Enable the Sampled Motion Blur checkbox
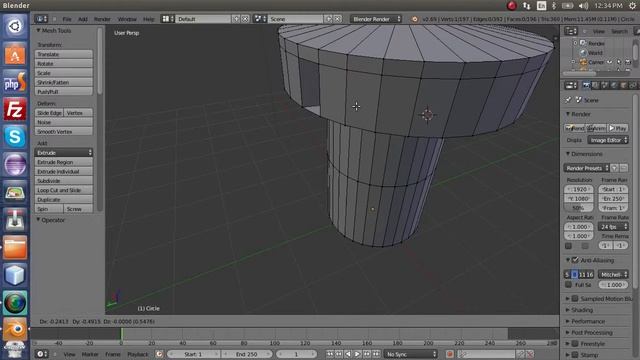Screen dimensions: 640x360 575,298
